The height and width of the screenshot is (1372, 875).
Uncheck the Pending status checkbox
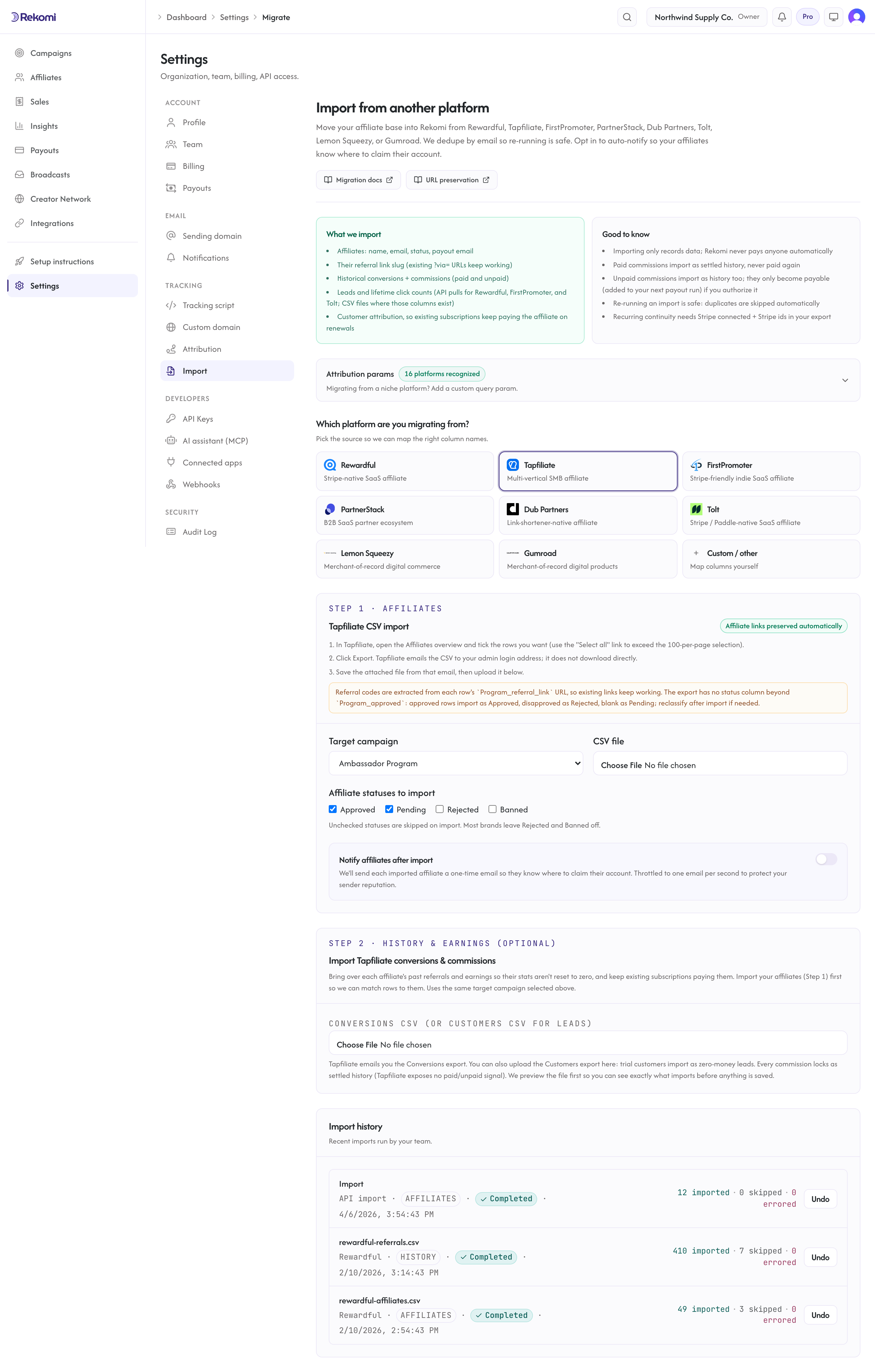coord(389,809)
